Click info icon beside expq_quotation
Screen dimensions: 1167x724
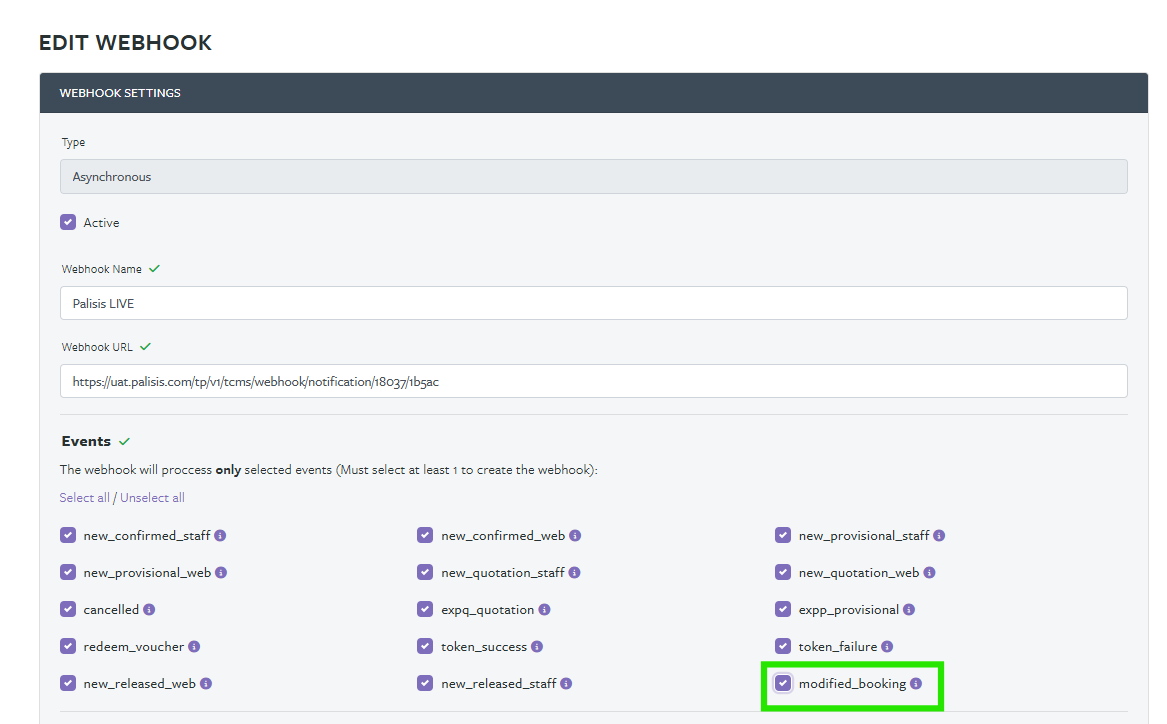pyautogui.click(x=544, y=609)
